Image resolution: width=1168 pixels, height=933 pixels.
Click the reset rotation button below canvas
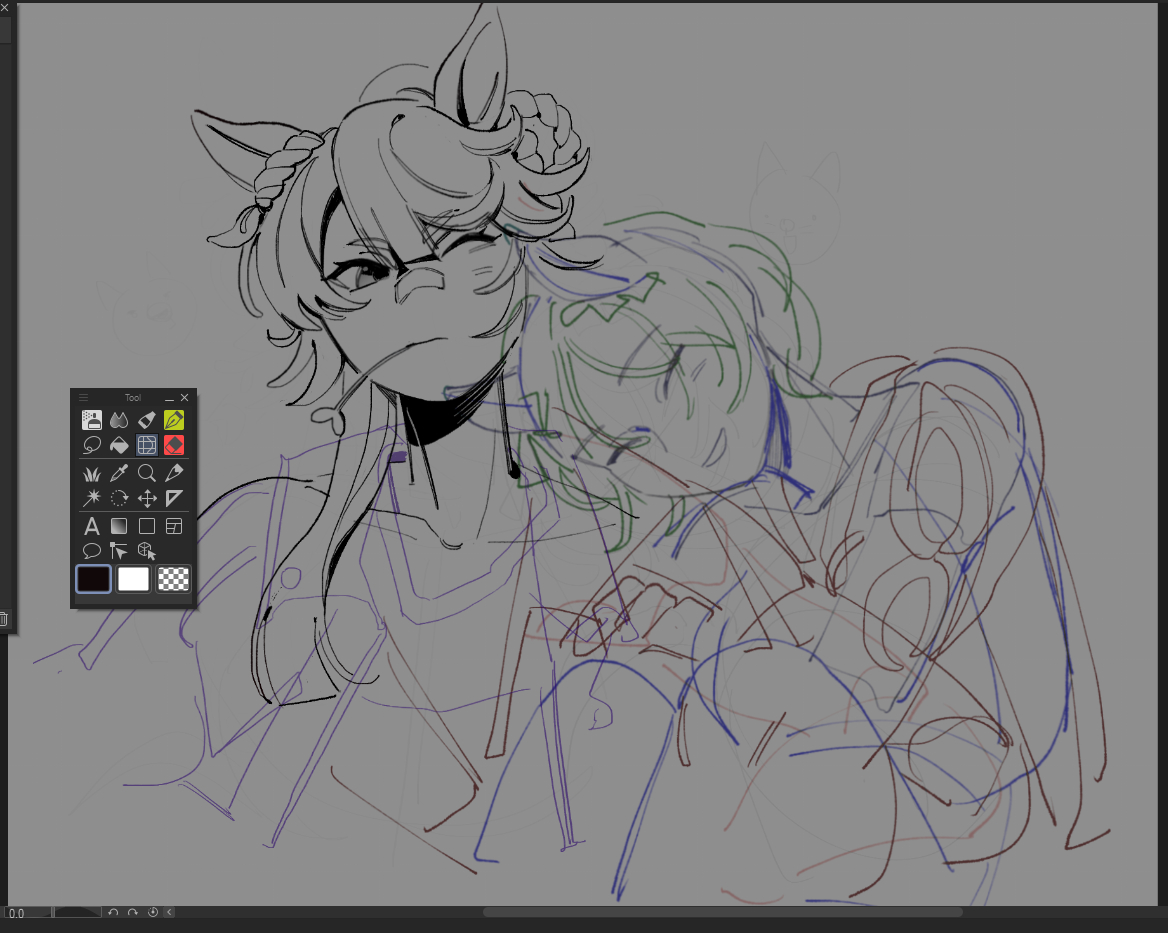point(153,912)
